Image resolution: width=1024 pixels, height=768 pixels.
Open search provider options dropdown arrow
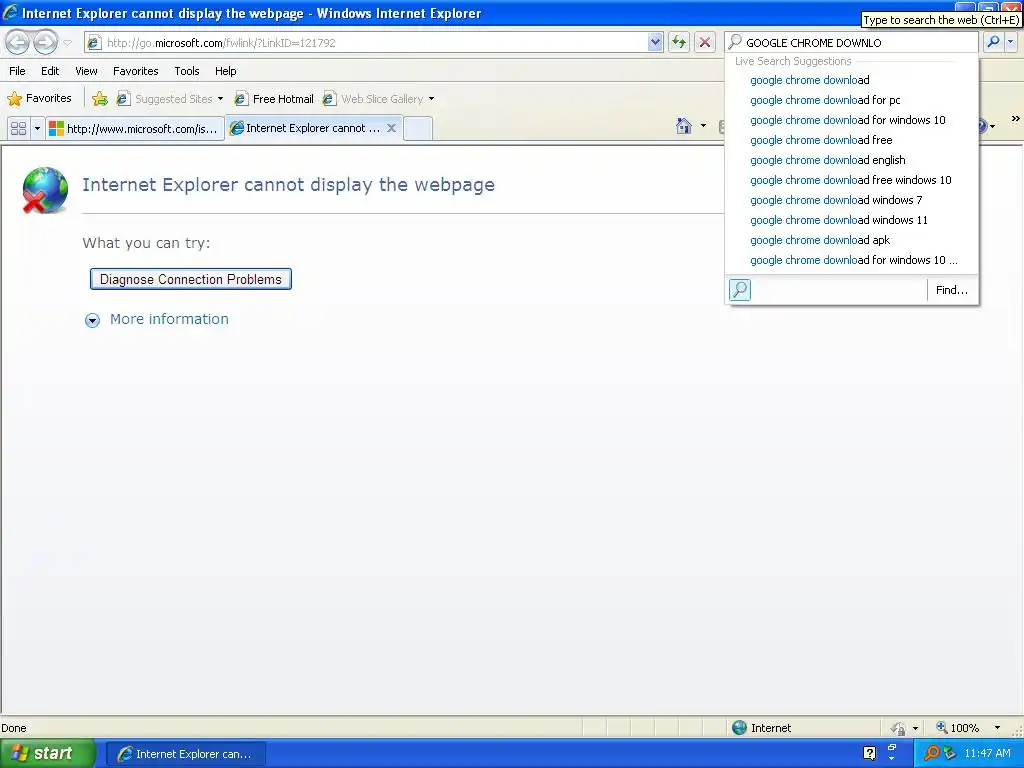coord(1010,42)
